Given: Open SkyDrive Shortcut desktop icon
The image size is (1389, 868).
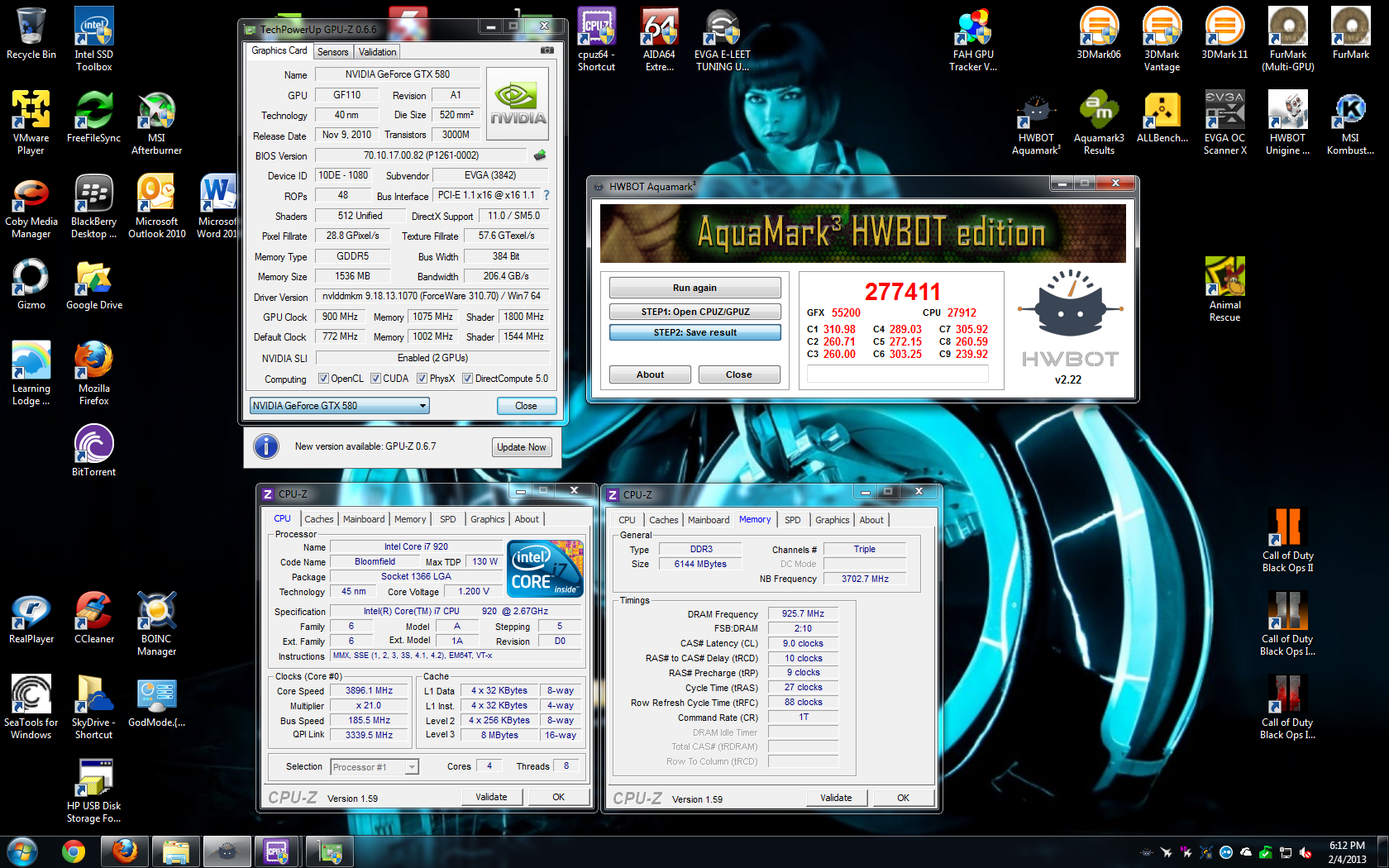Looking at the screenshot, I should coord(94,706).
